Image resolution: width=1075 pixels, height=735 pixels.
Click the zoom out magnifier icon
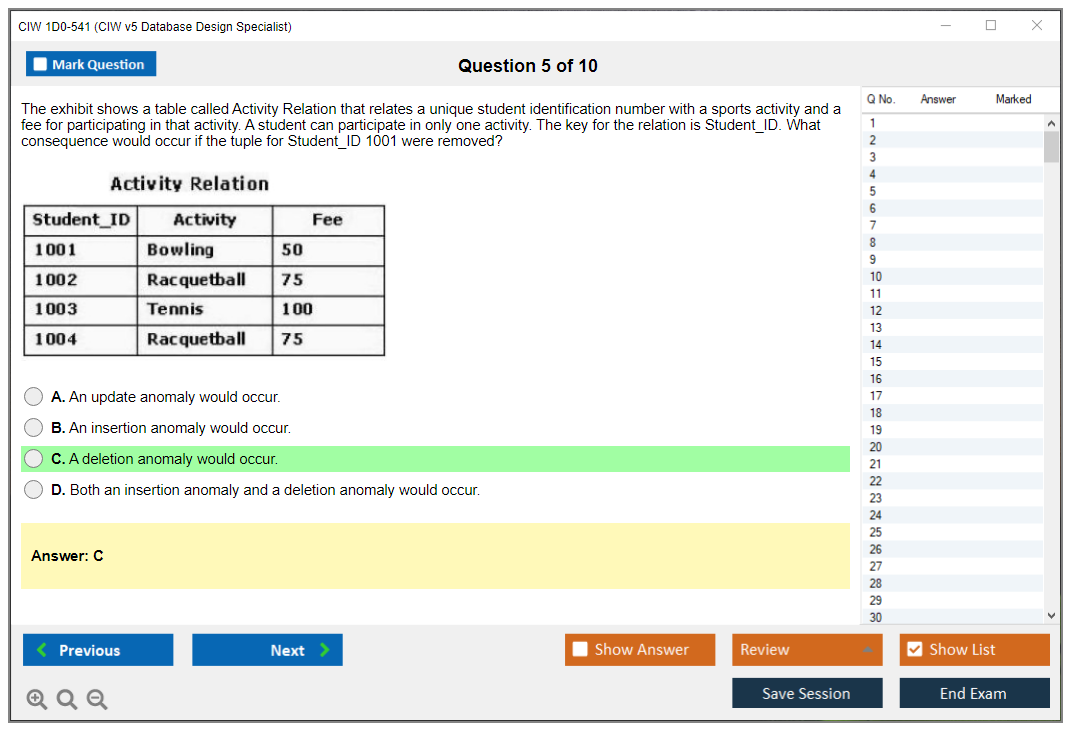97,700
